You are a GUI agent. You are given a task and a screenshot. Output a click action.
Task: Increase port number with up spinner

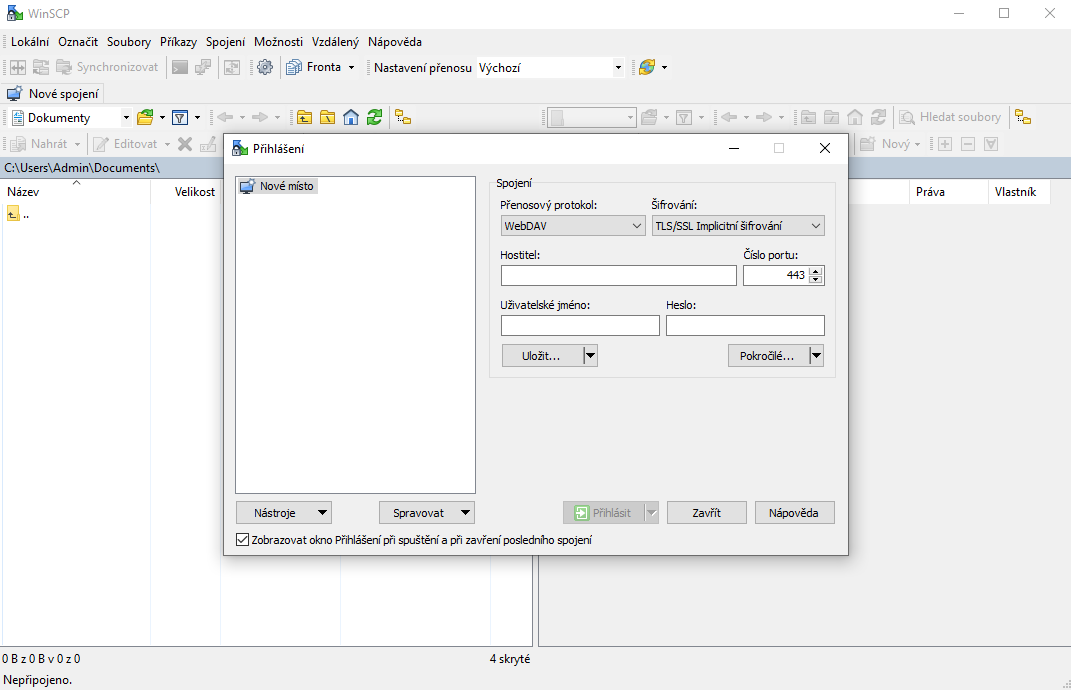click(x=816, y=271)
